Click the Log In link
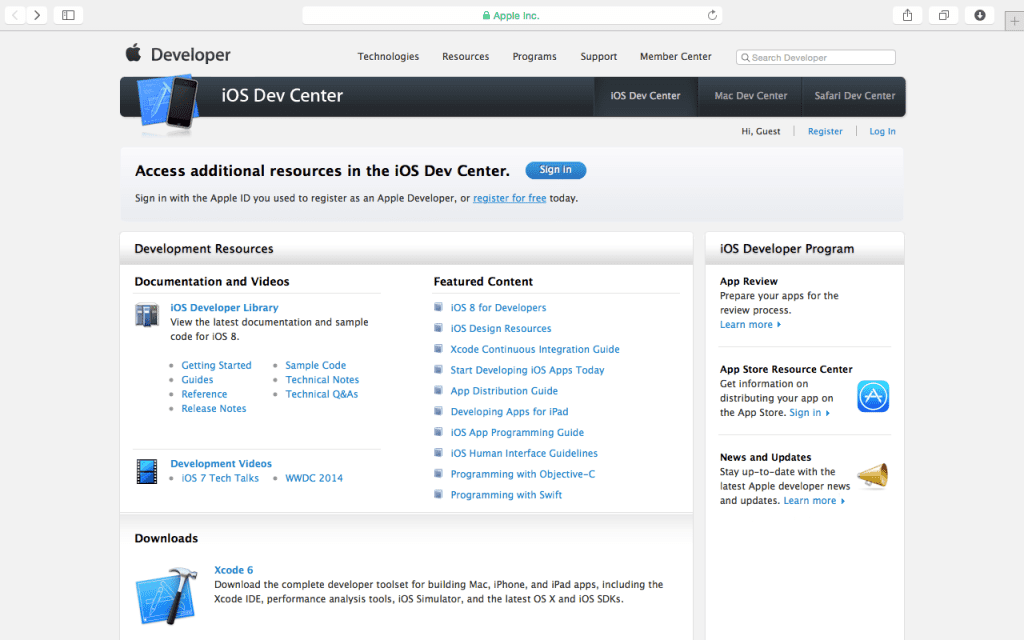This screenshot has width=1024, height=640. pos(882,131)
